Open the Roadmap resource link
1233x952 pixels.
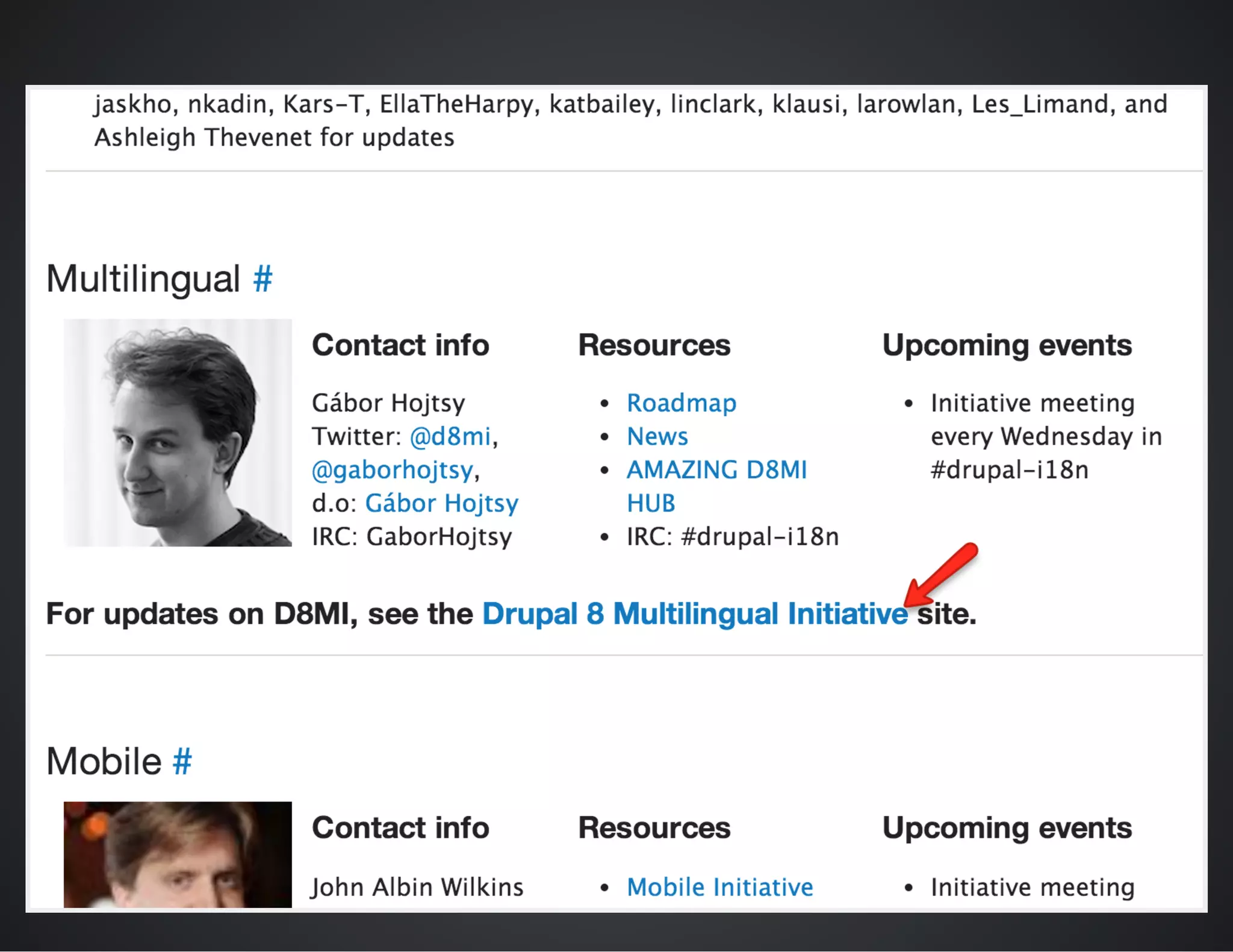tap(681, 403)
